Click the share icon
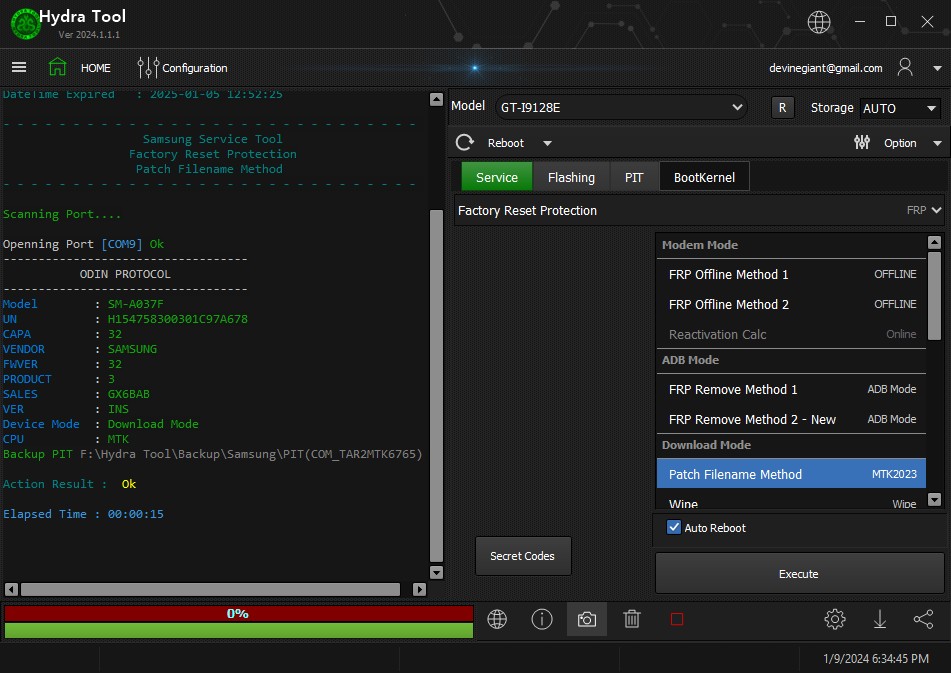Screen dimensions: 951x673 pyautogui.click(x=924, y=619)
